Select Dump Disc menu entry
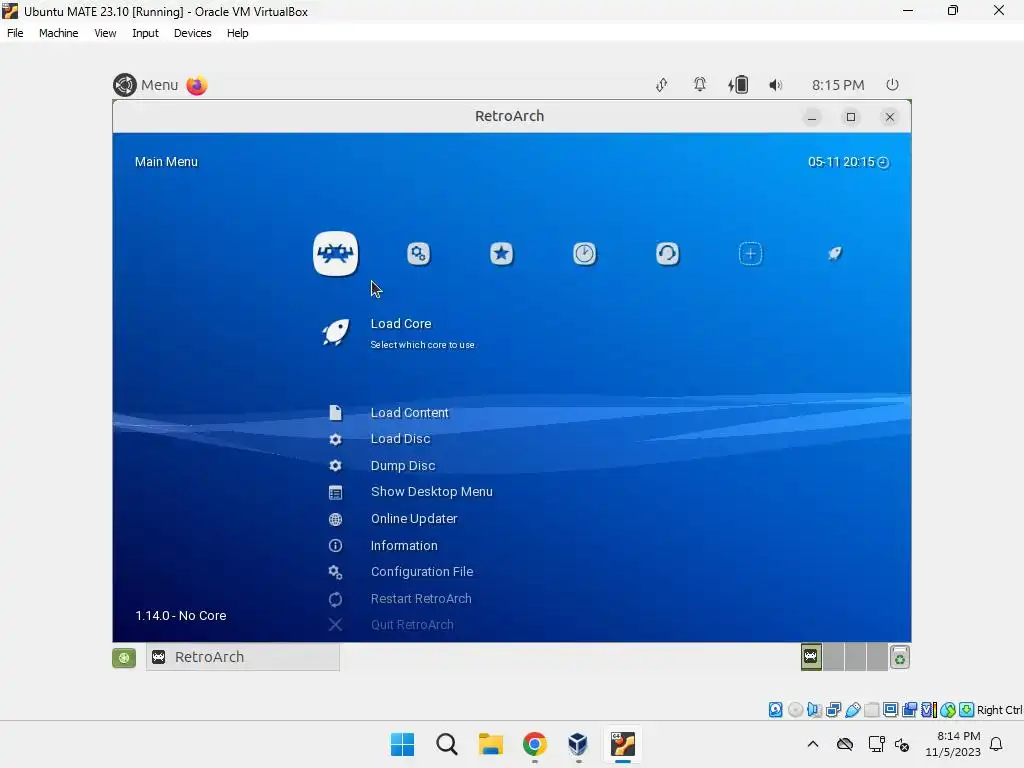The image size is (1024, 768). [403, 466]
